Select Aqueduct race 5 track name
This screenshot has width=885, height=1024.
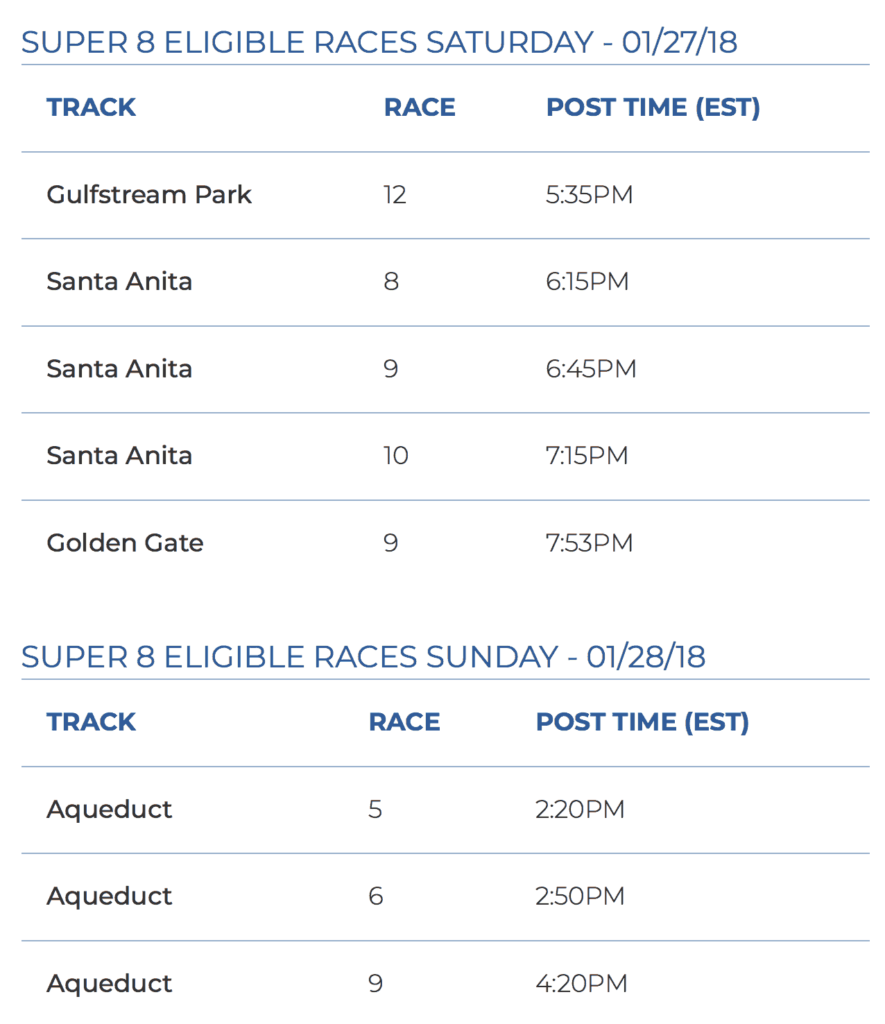point(109,810)
